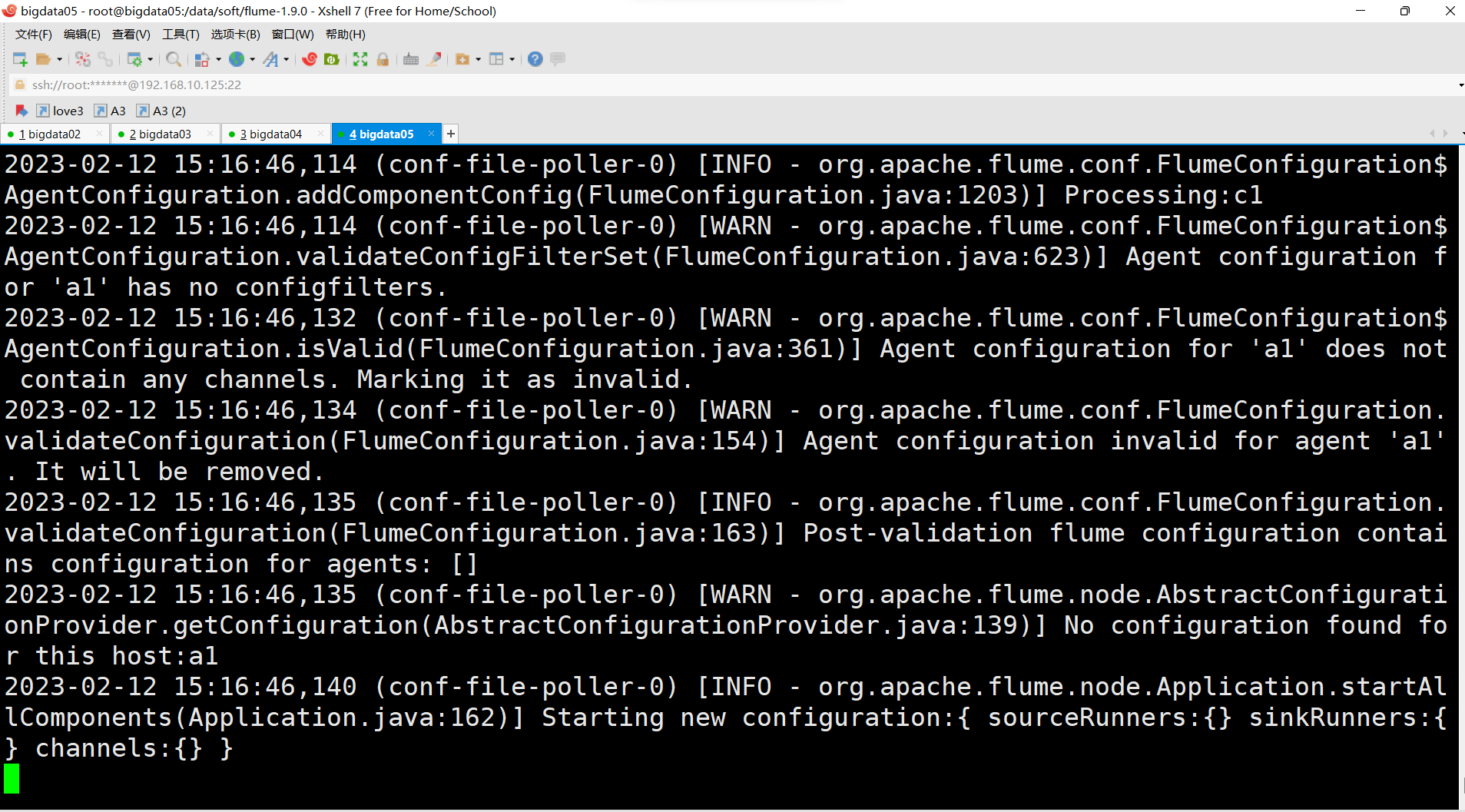Screen dimensions: 1465x812
Task: Click the address bar lock icon
Action: pos(20,85)
